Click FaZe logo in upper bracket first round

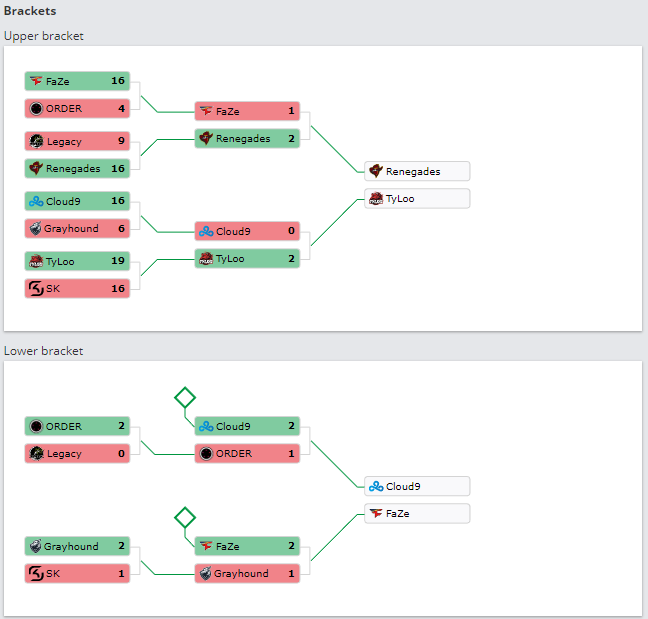[36, 81]
